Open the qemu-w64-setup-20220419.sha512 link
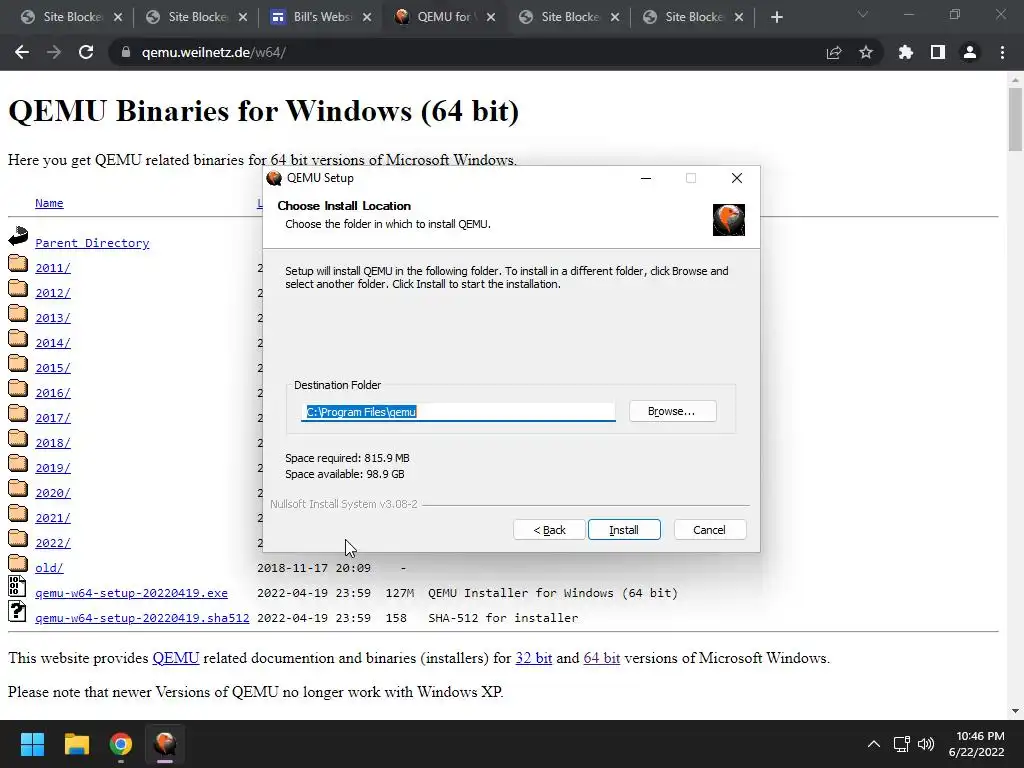Screen dimensions: 1024x768 click(142, 618)
